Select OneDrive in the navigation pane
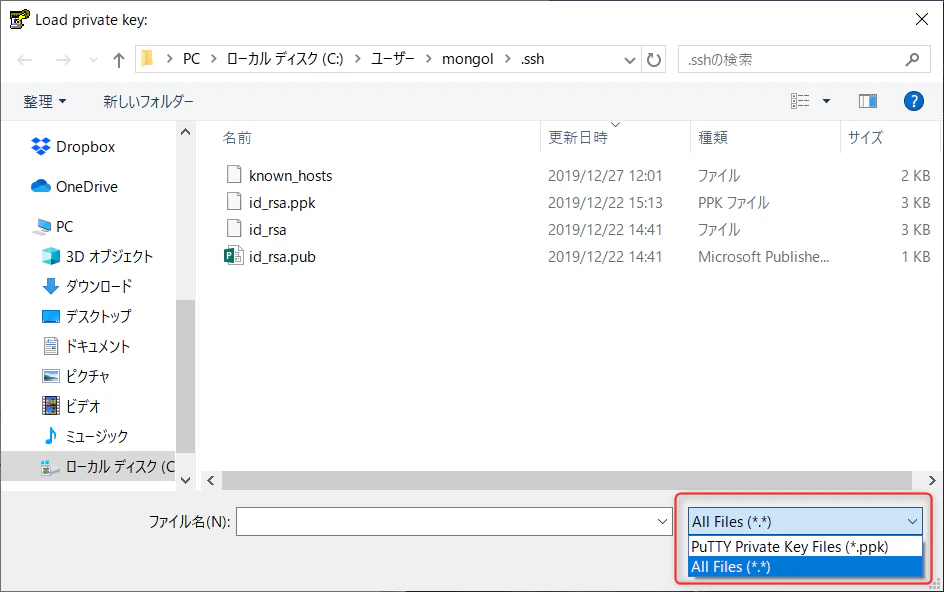 click(87, 187)
